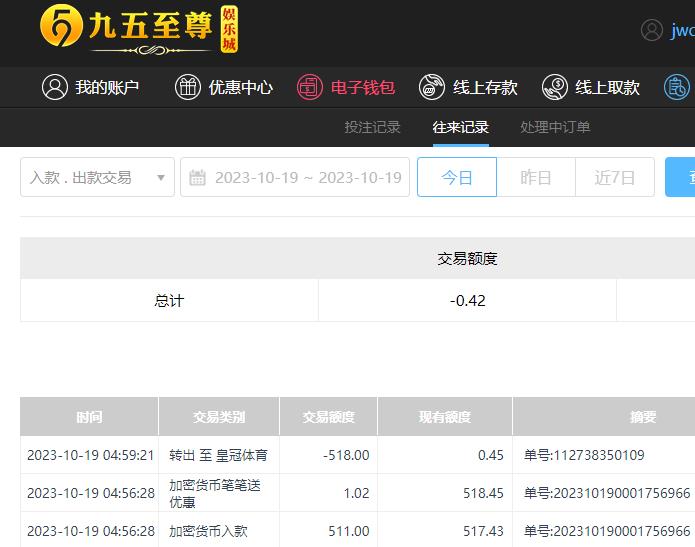Switch to 投注记录 tab
695x547 pixels.
point(372,127)
